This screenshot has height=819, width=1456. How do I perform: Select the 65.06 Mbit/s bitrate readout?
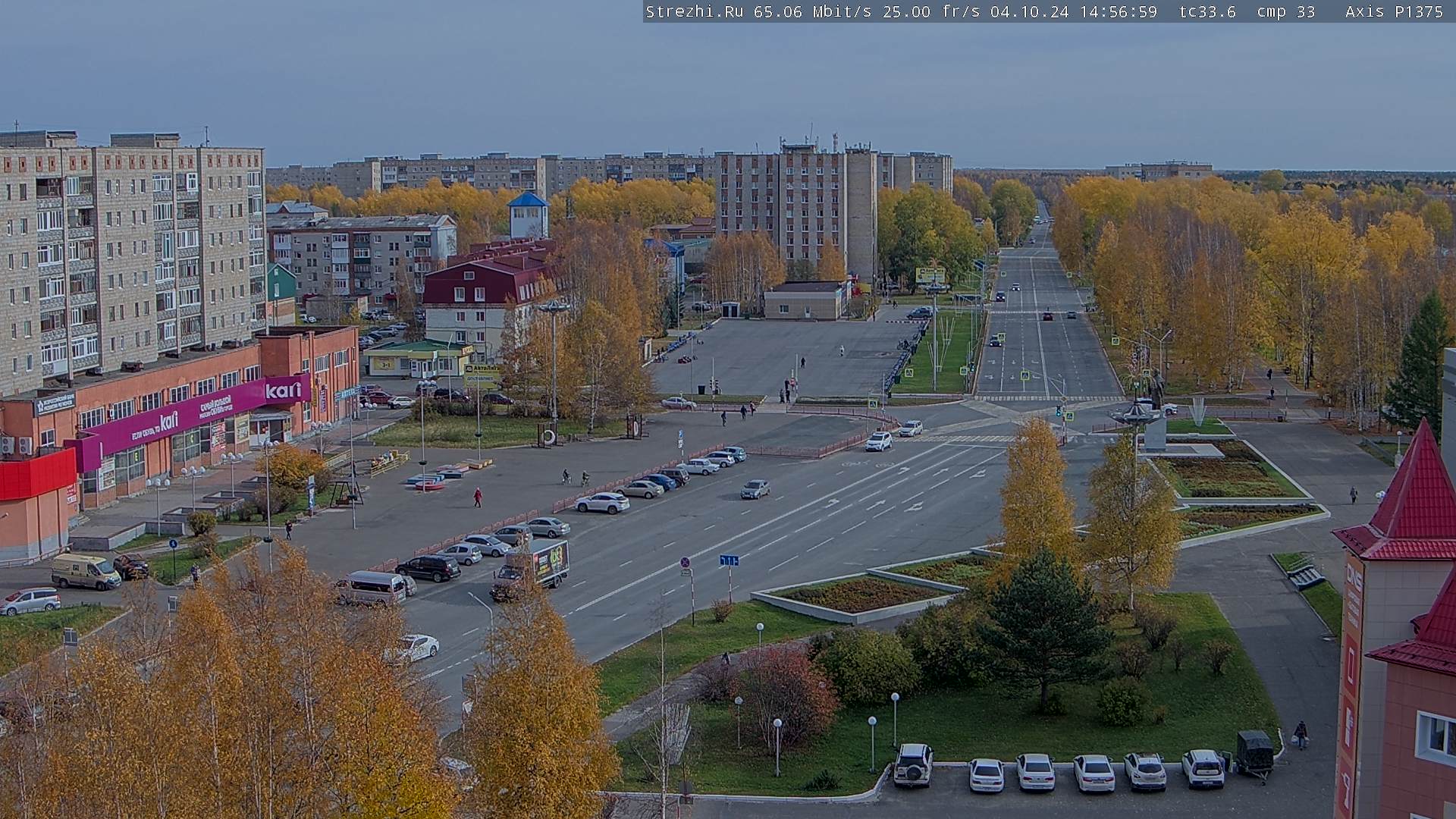click(814, 11)
